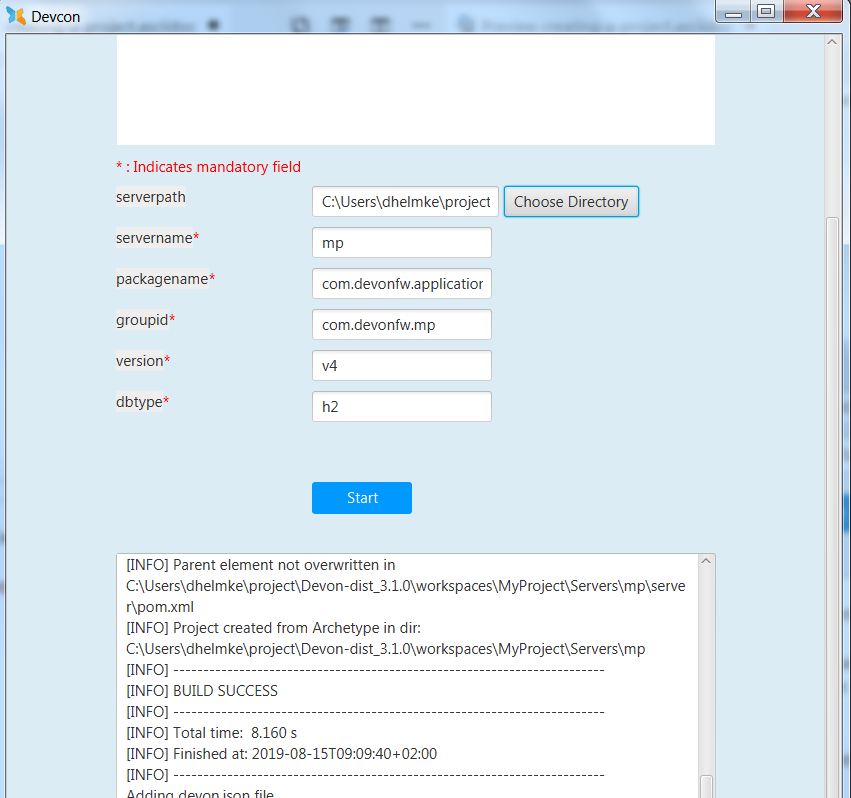851x798 pixels.
Task: Minimize the Devcon window
Action: tap(733, 12)
